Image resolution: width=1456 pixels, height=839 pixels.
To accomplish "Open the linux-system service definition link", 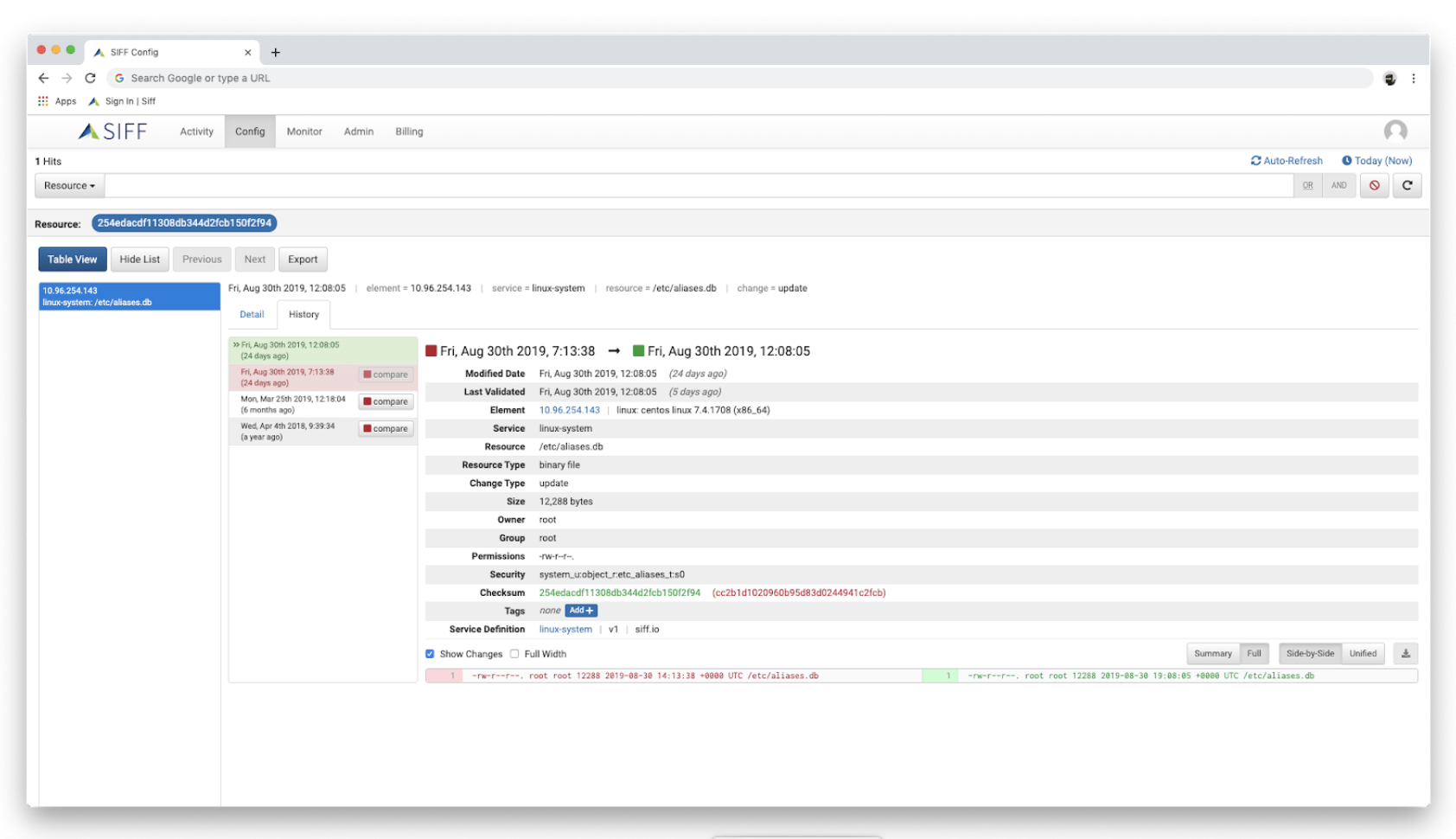I will (x=565, y=630).
